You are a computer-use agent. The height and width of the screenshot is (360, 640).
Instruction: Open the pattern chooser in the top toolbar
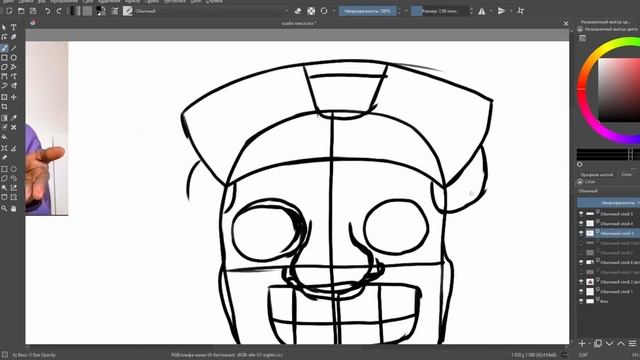87,11
